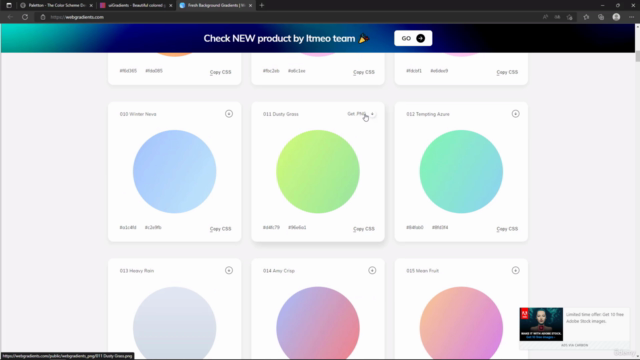Open a new browser tab
Image resolution: width=640 pixels, height=360 pixels.
coord(262,5)
